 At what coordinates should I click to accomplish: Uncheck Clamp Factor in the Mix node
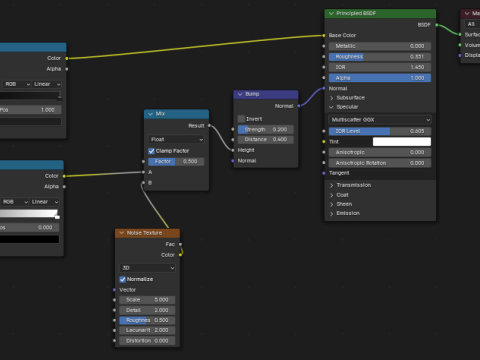(152, 151)
